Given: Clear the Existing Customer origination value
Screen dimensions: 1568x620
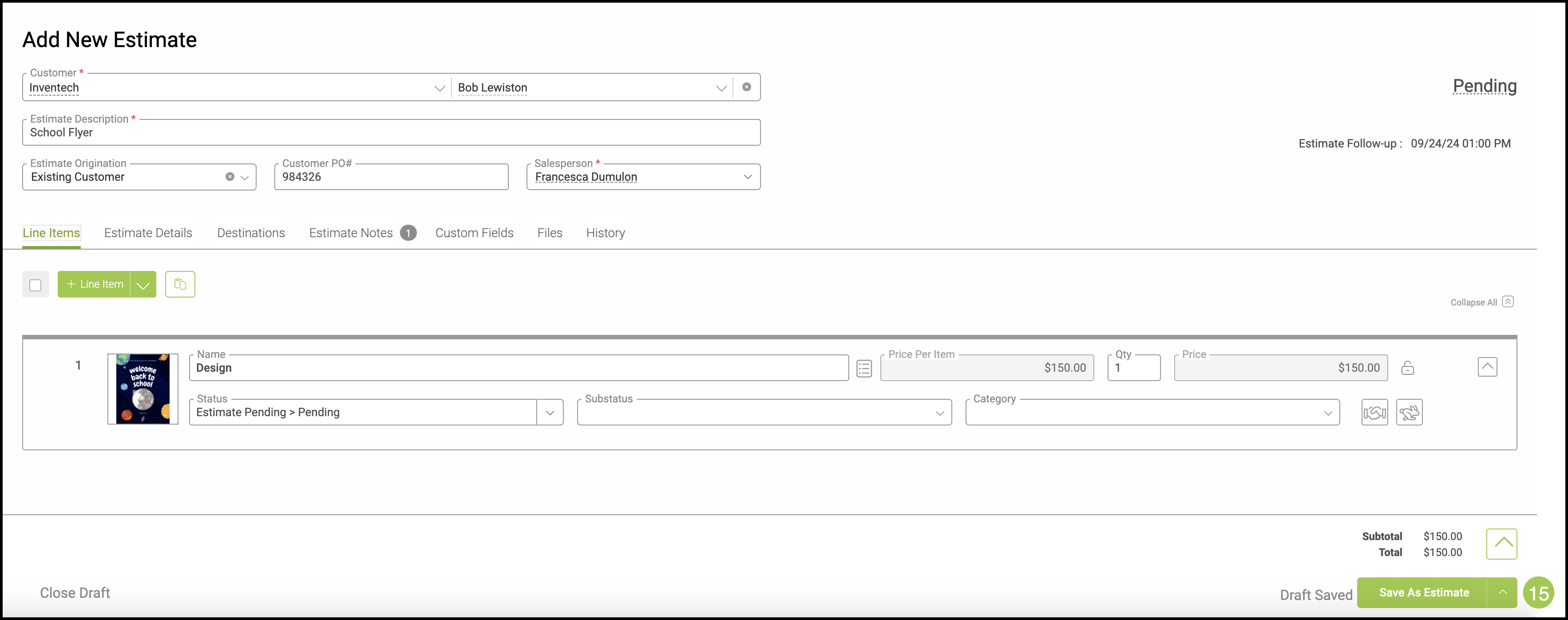Looking at the screenshot, I should (230, 177).
